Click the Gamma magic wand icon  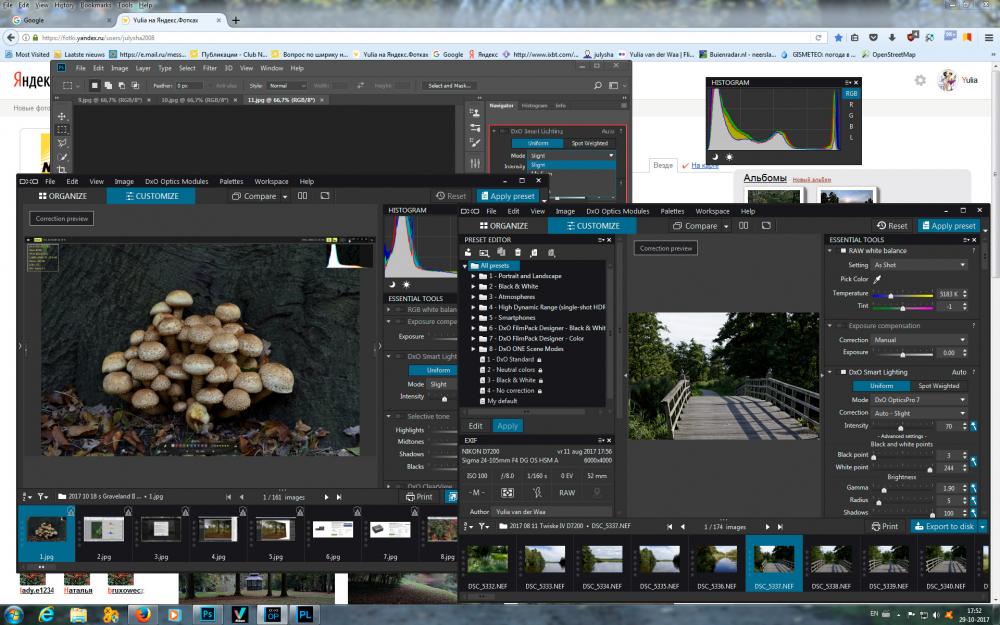click(974, 488)
